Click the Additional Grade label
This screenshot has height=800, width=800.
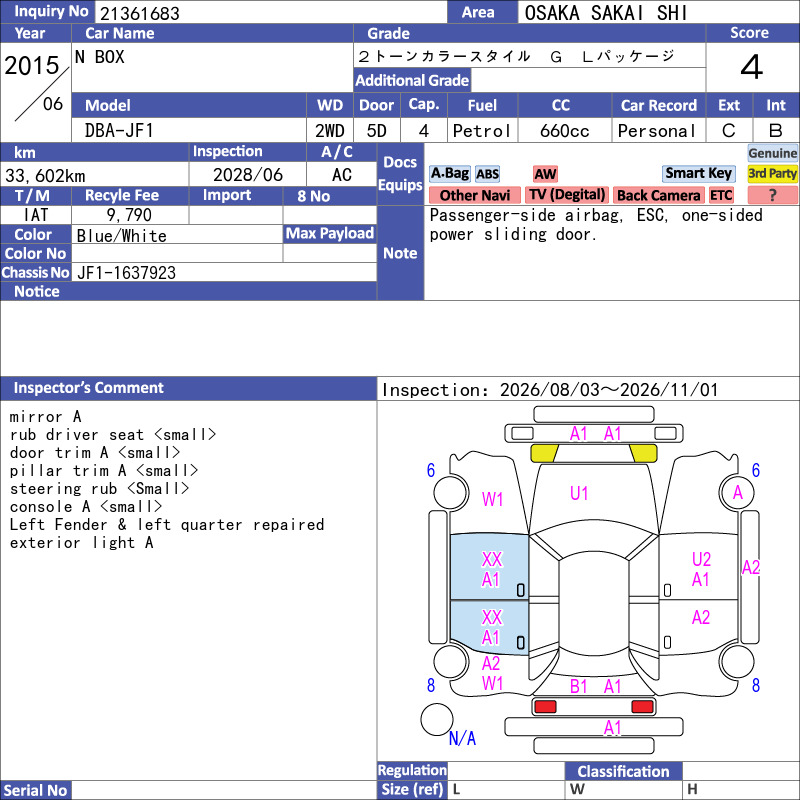point(412,80)
